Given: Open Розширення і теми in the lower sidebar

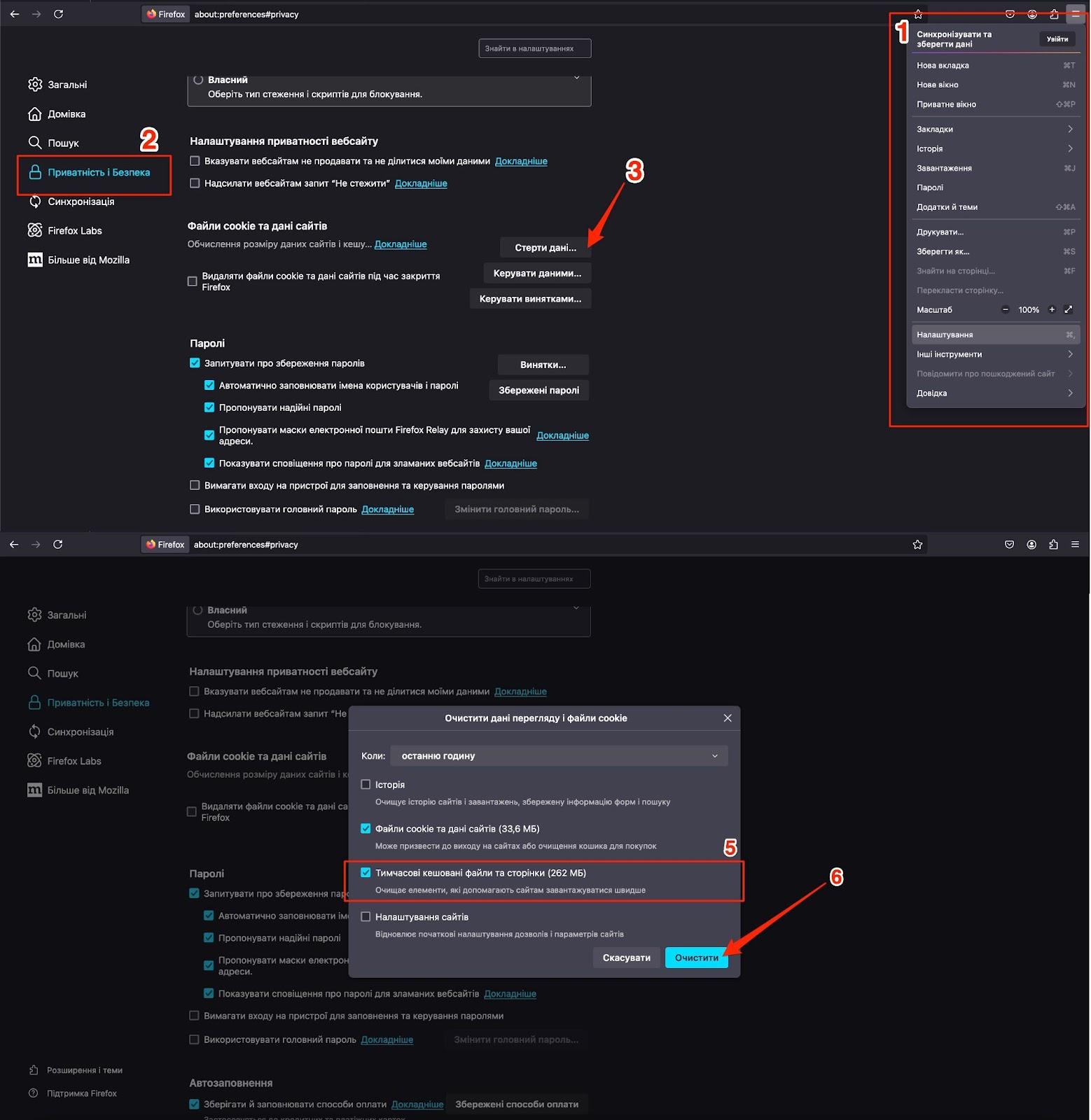Looking at the screenshot, I should tap(76, 1070).
